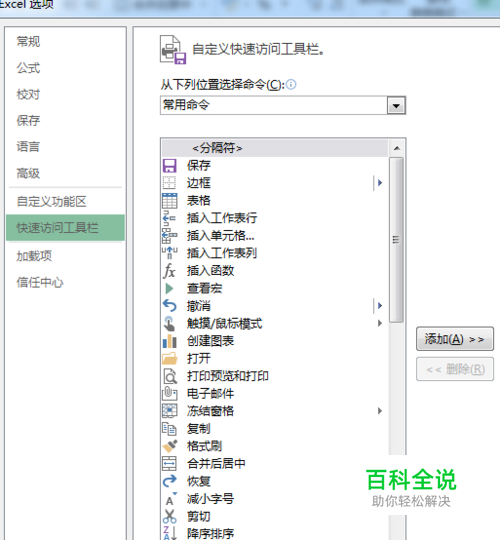Click the command list scrollbar thumb
This screenshot has height=540, width=500.
396,240
